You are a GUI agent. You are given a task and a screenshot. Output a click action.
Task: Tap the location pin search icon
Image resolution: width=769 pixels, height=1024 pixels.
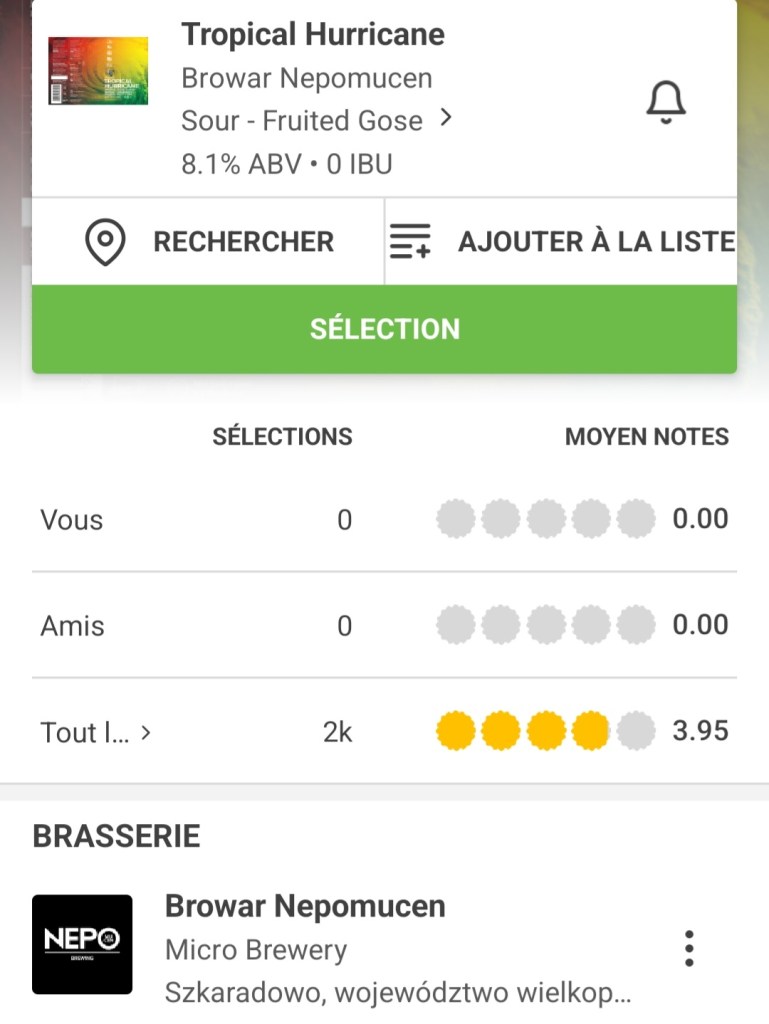click(105, 242)
